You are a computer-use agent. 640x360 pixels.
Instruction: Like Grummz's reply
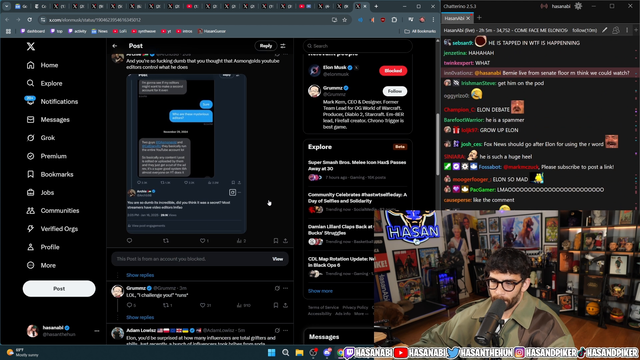point(202,305)
